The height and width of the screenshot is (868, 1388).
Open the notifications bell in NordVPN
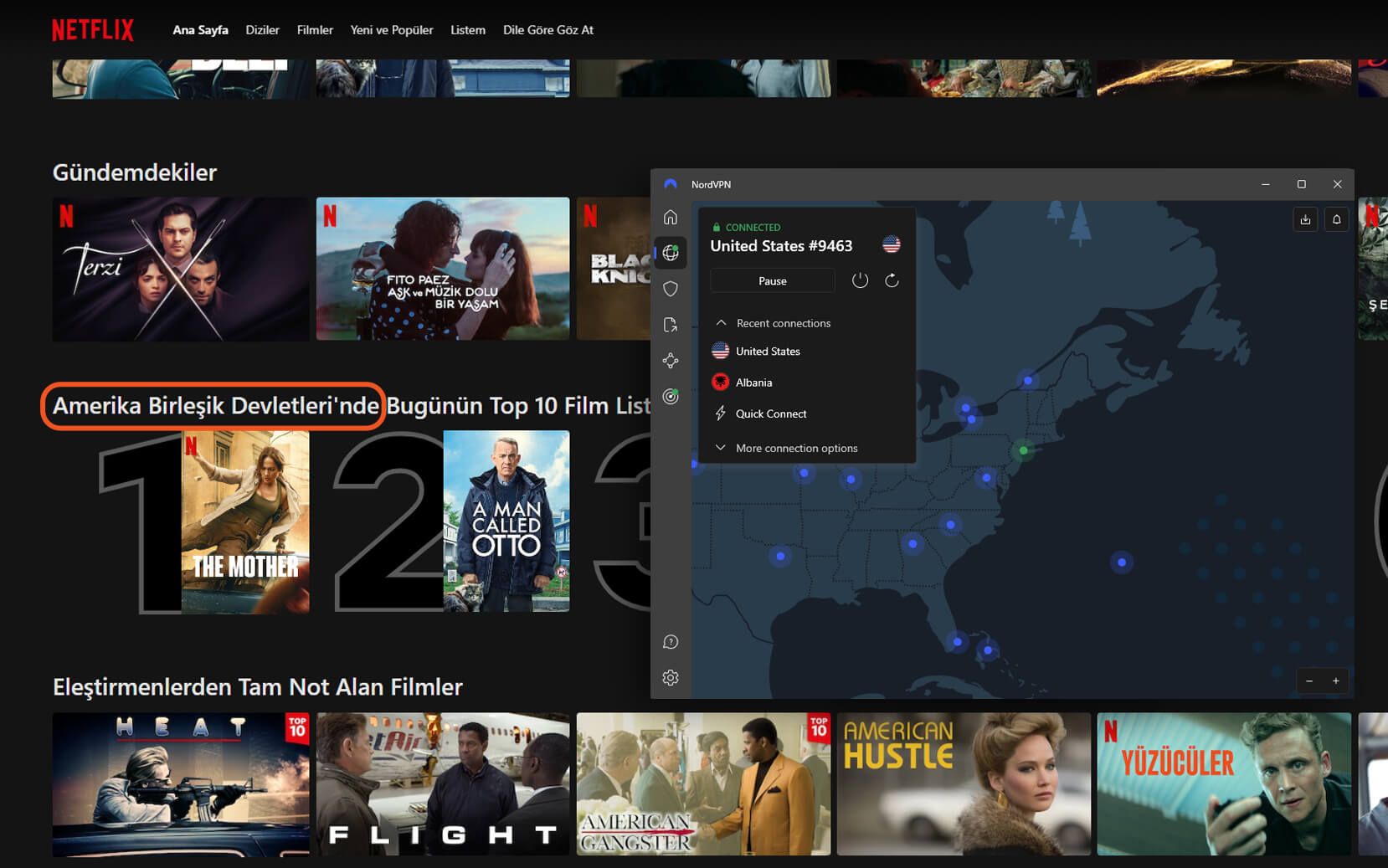[1337, 219]
